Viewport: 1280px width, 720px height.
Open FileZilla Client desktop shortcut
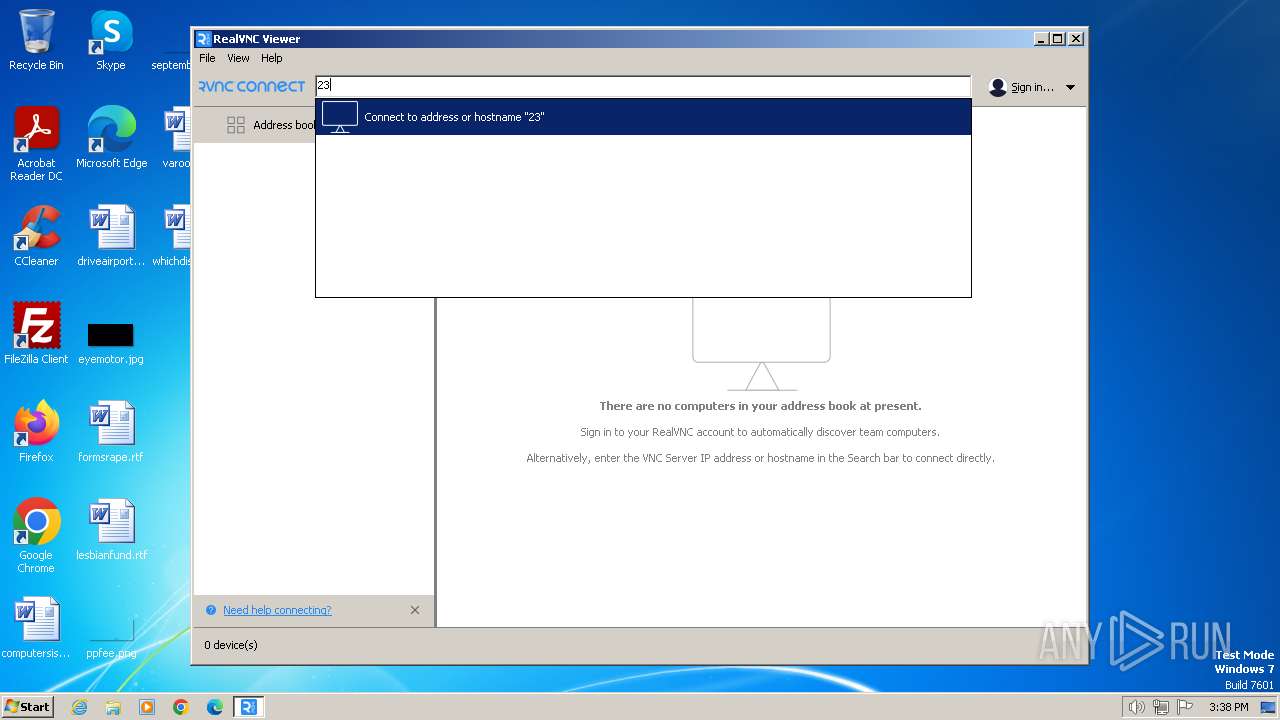[x=36, y=334]
